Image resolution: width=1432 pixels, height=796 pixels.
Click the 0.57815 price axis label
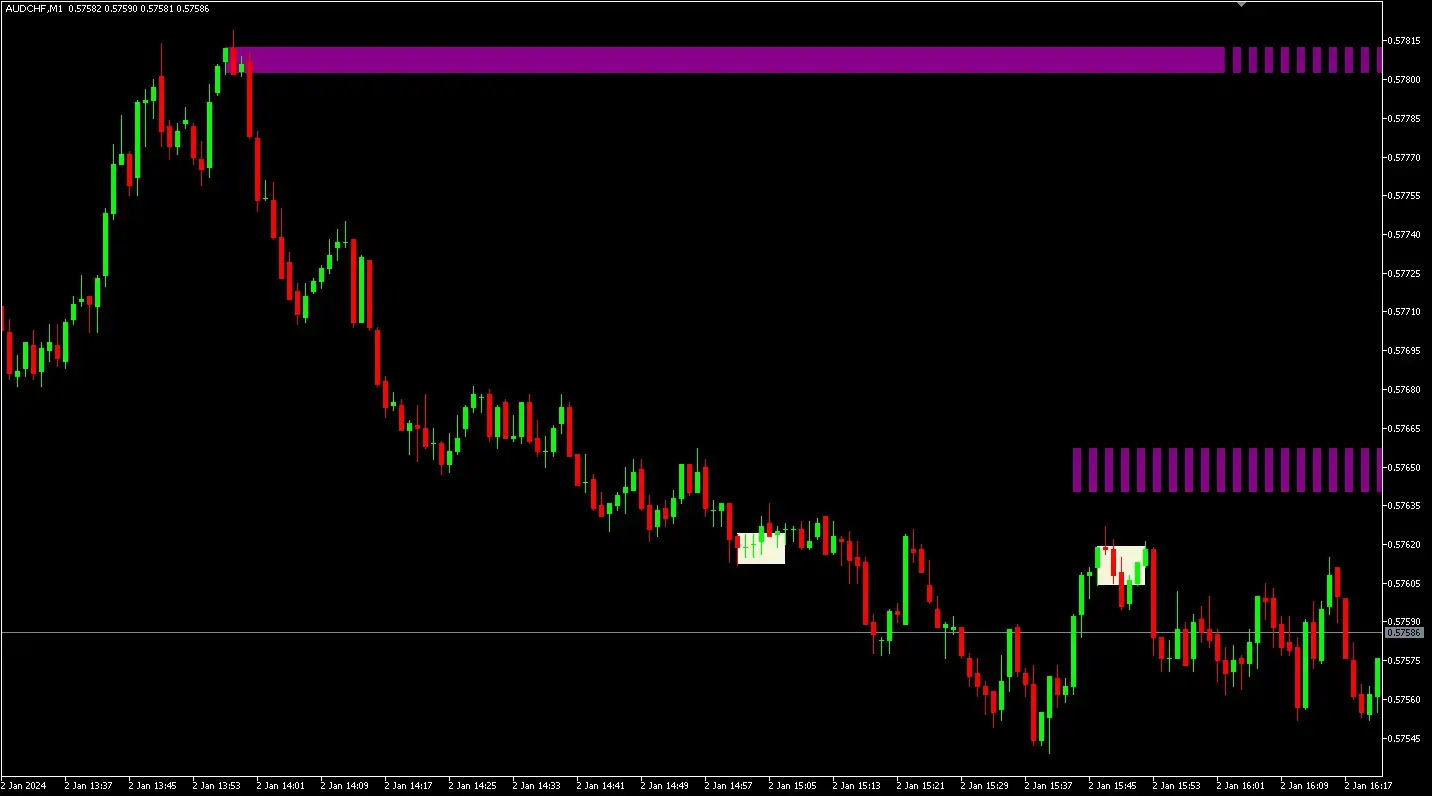[x=1403, y=41]
